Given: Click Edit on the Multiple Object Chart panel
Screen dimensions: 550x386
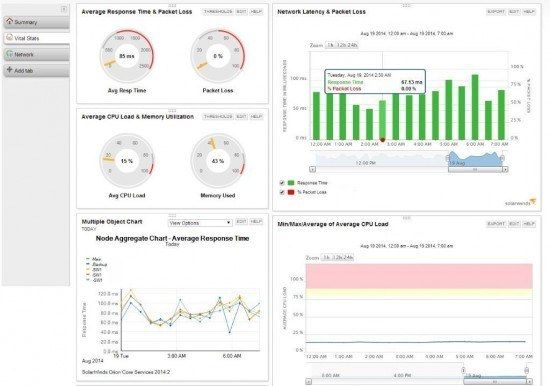Looking at the screenshot, I should (241, 221).
